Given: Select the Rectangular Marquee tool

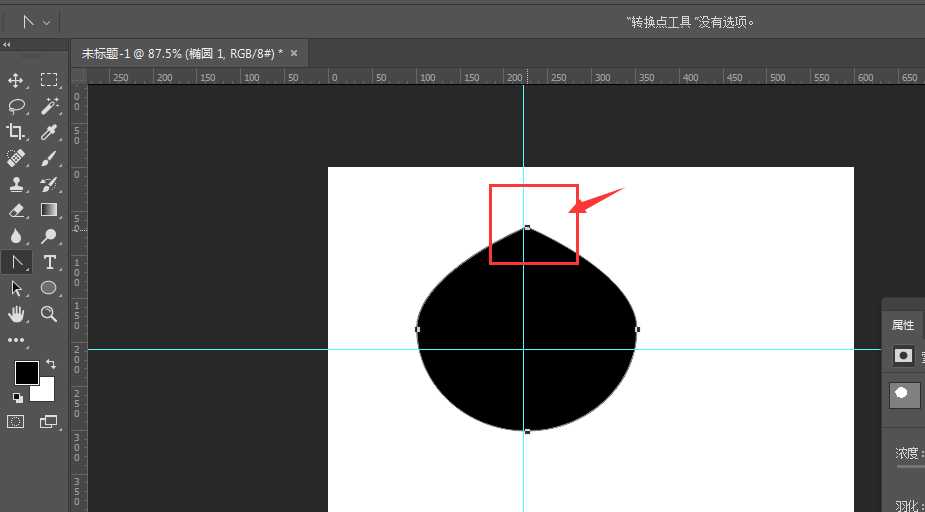Looking at the screenshot, I should [x=48, y=80].
